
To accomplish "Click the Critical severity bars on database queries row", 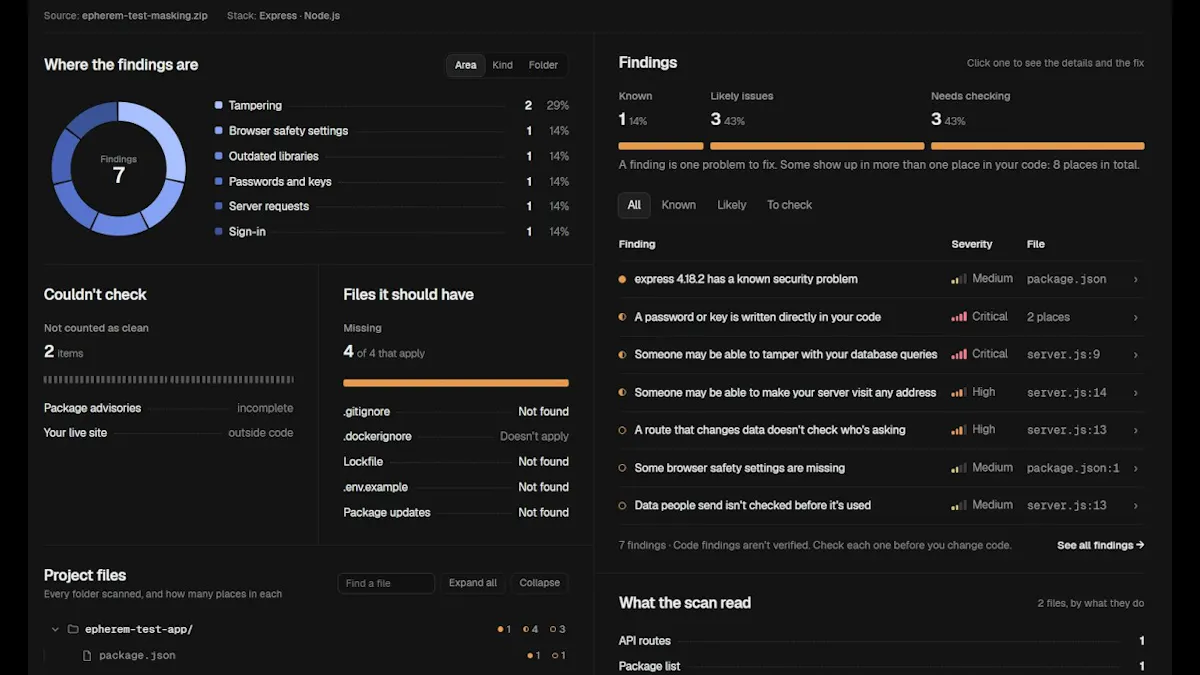I will (x=959, y=354).
